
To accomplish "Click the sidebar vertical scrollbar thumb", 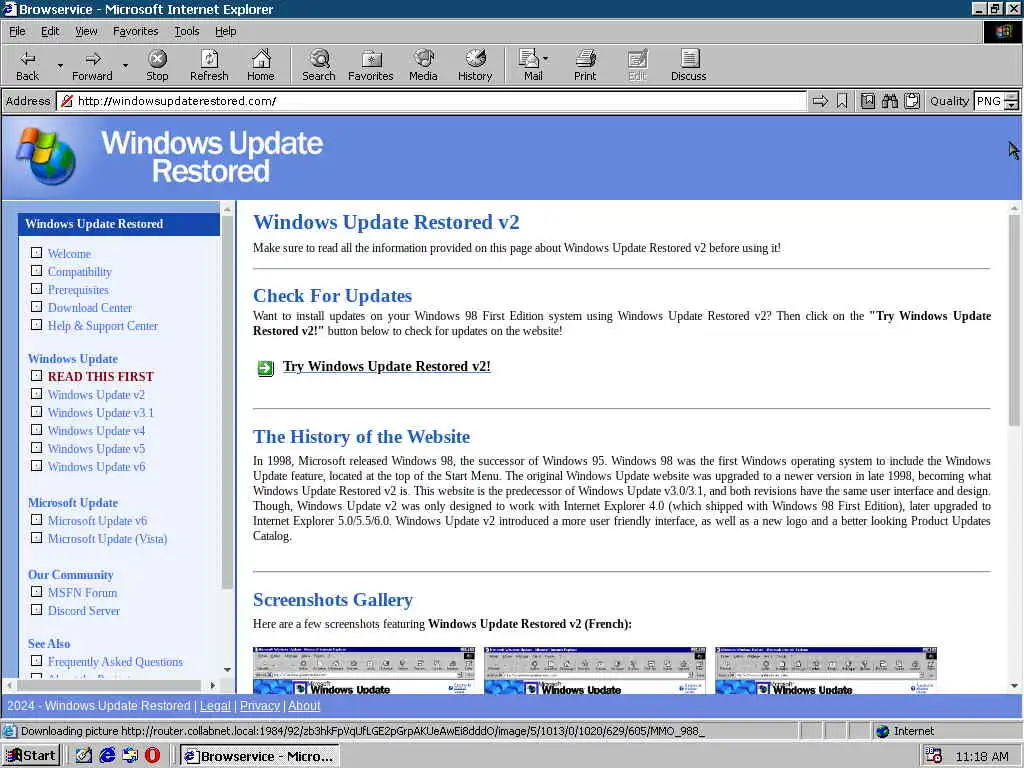I will click(x=227, y=402).
